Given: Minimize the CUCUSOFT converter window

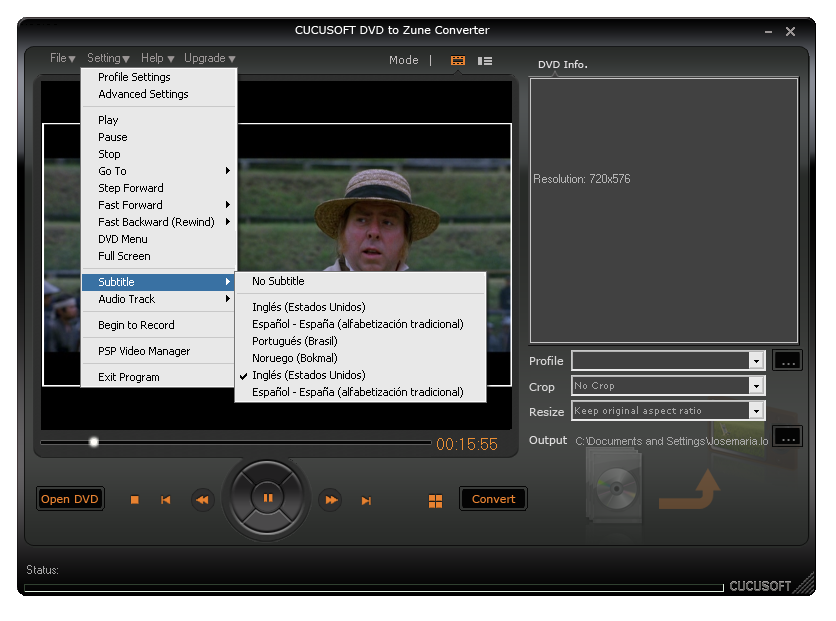Looking at the screenshot, I should coord(768,32).
